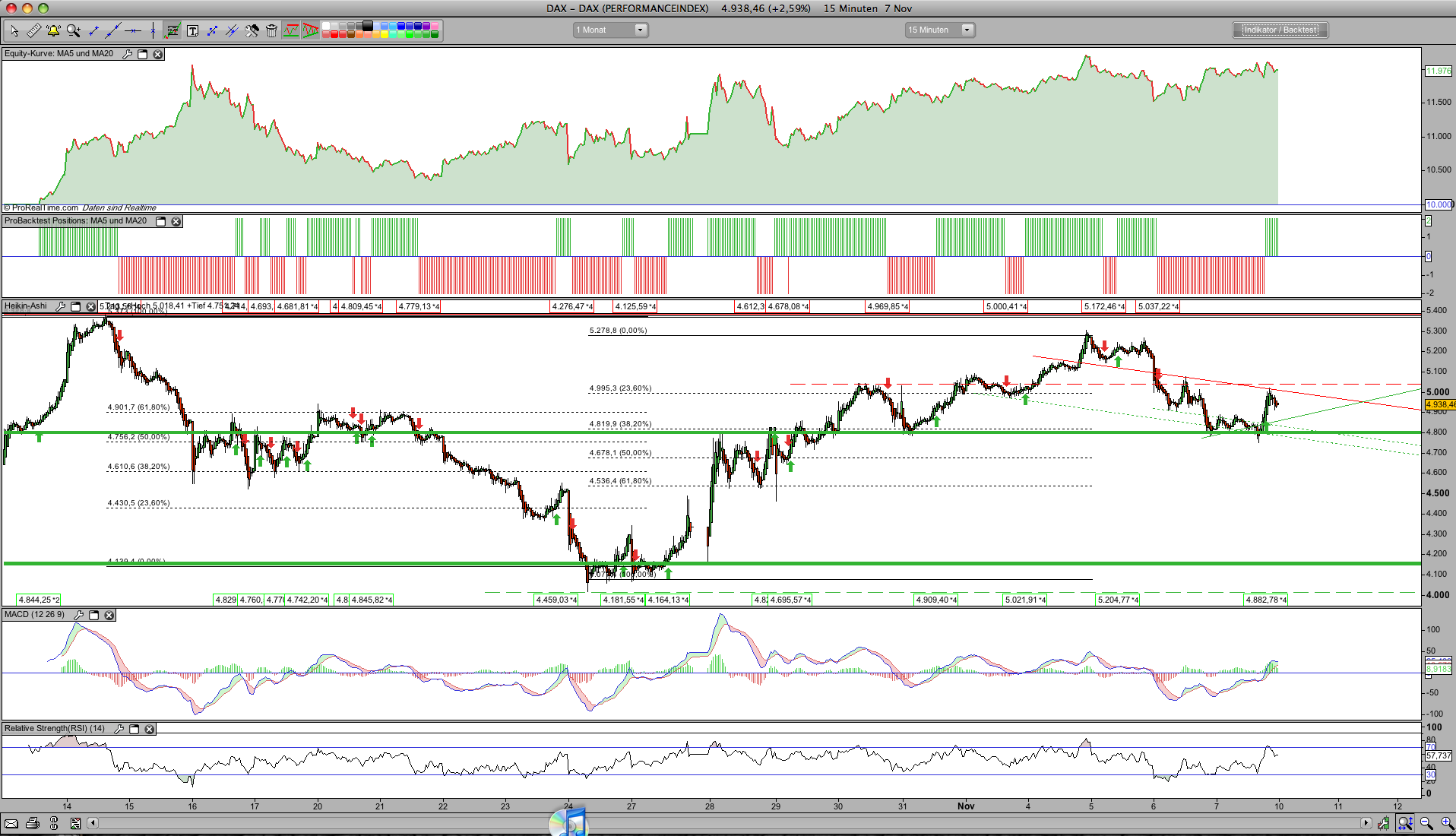Viewport: 1456px width, 836px height.
Task: Open the '1 Monat' time range dropdown
Action: pos(610,30)
